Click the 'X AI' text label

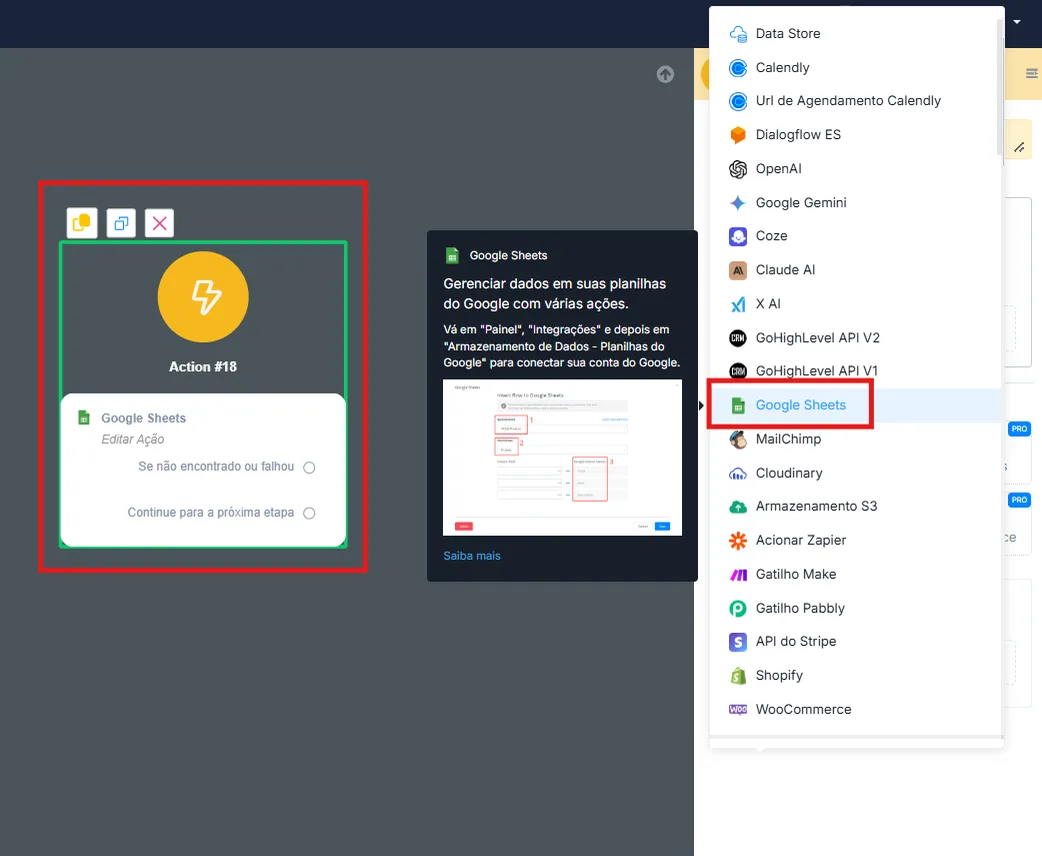tap(768, 304)
